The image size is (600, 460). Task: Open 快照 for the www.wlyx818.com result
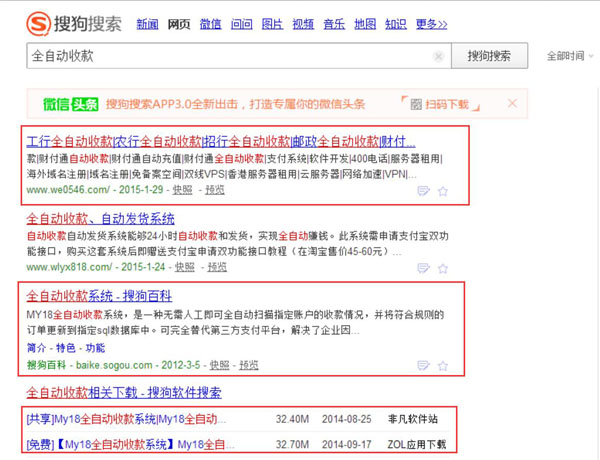point(185,267)
